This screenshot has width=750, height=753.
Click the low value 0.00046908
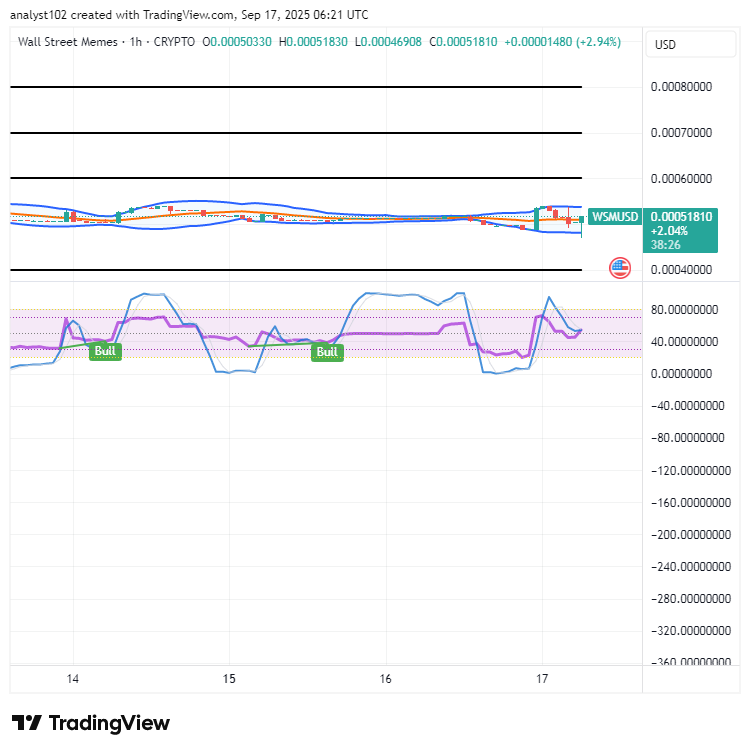[x=391, y=42]
